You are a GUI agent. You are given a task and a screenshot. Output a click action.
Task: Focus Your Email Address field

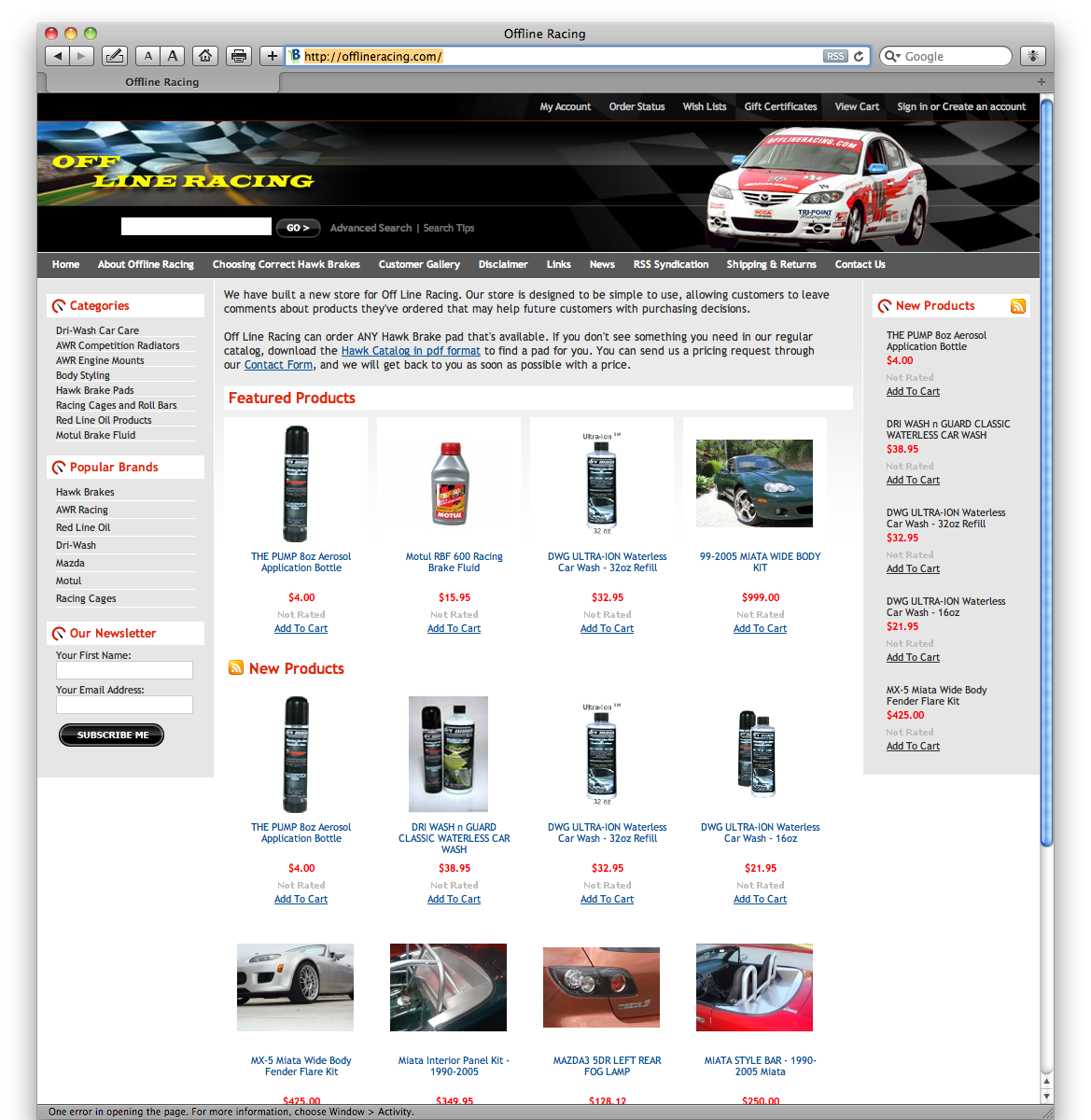click(124, 705)
